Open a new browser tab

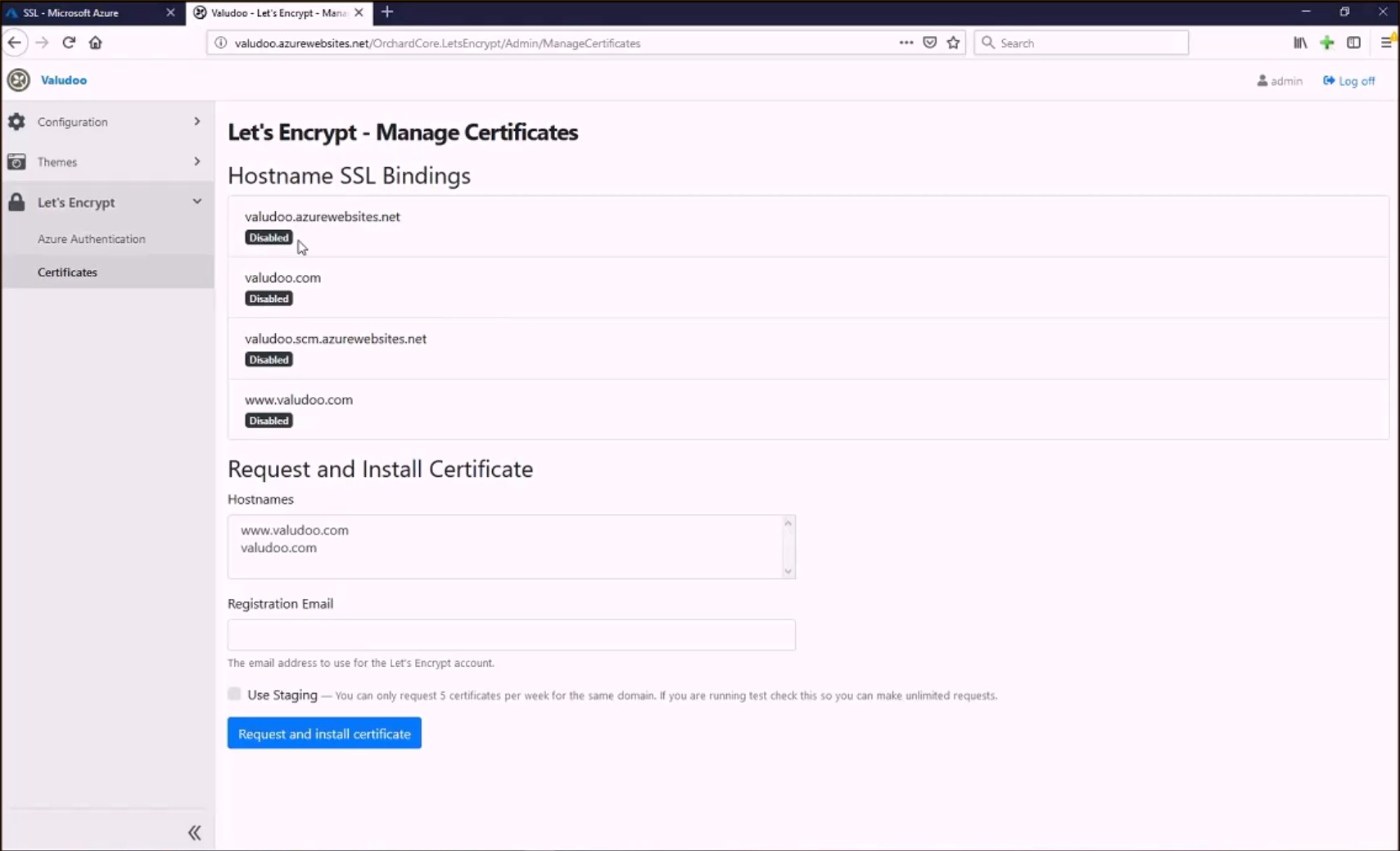387,12
